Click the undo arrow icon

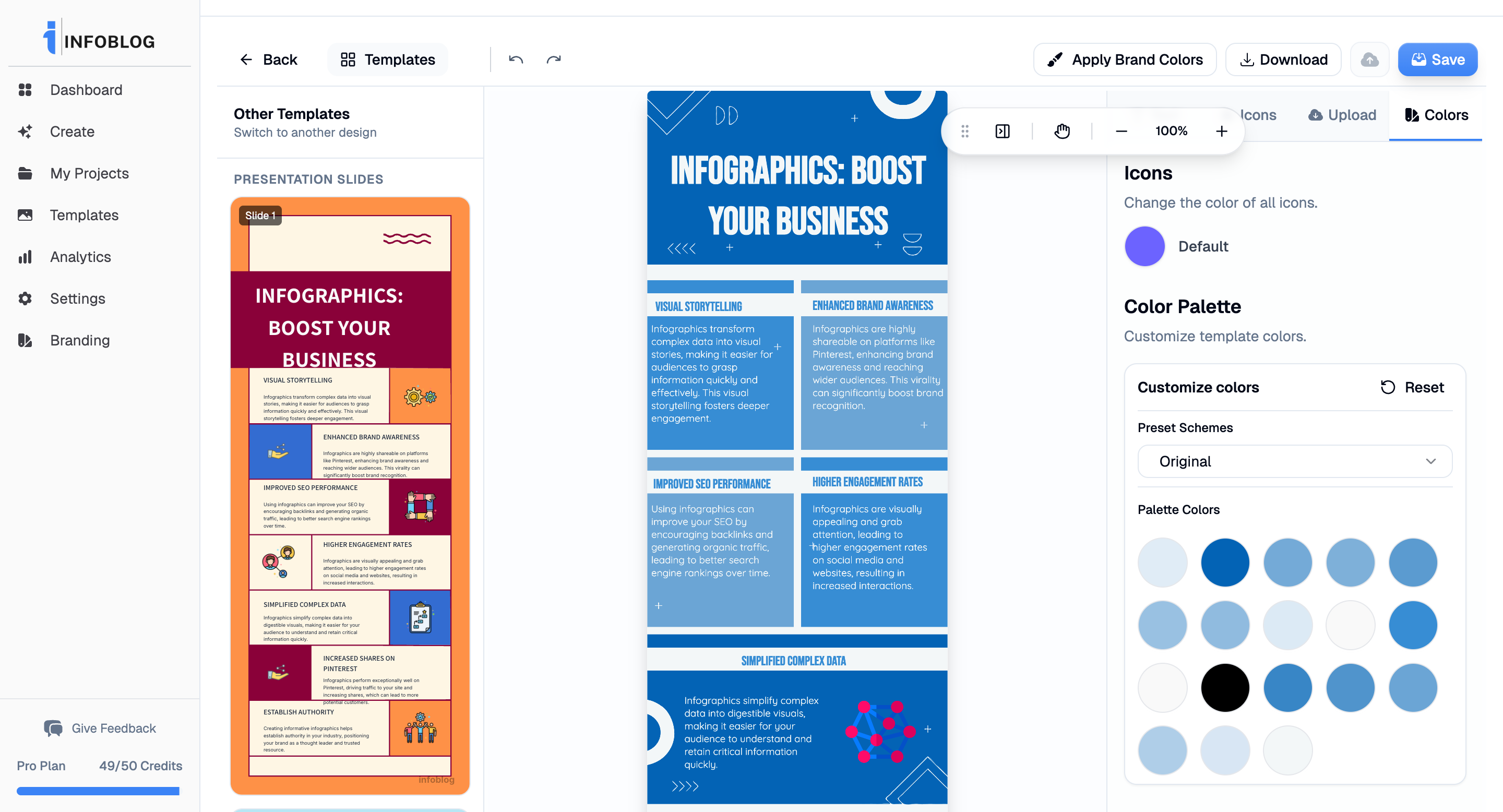(516, 59)
